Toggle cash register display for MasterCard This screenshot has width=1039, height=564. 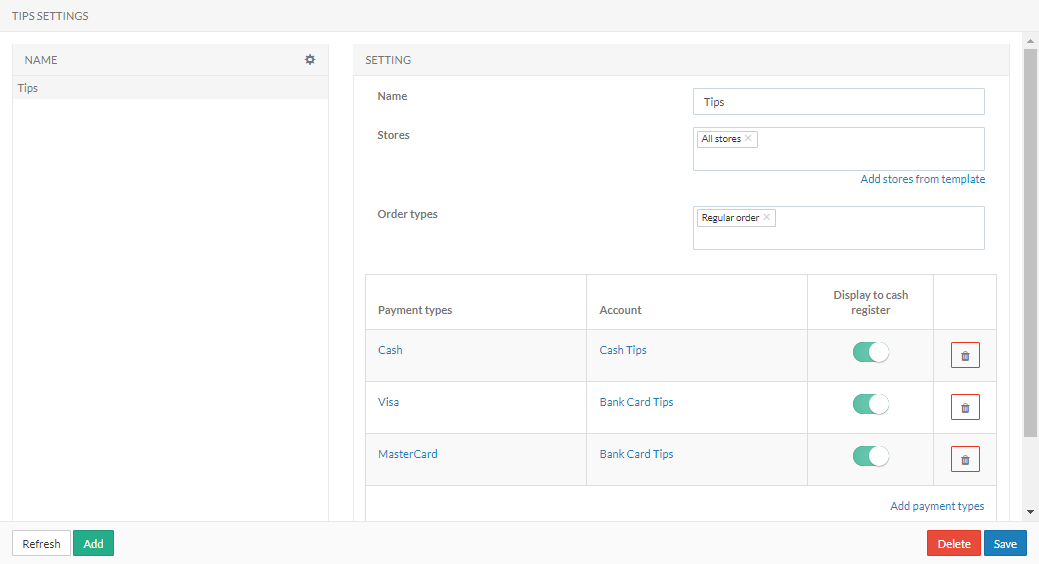tap(870, 456)
